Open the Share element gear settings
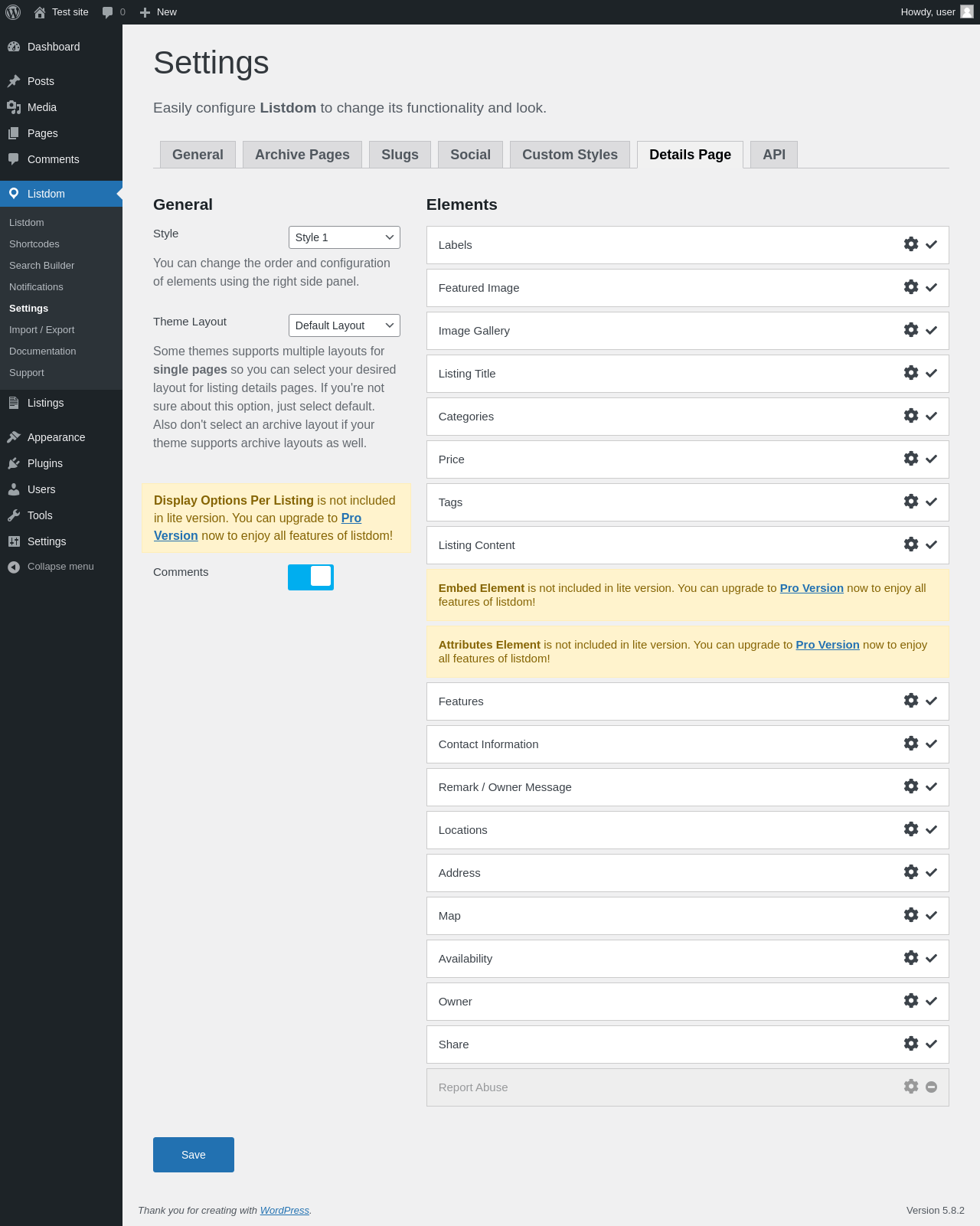 910,1044
